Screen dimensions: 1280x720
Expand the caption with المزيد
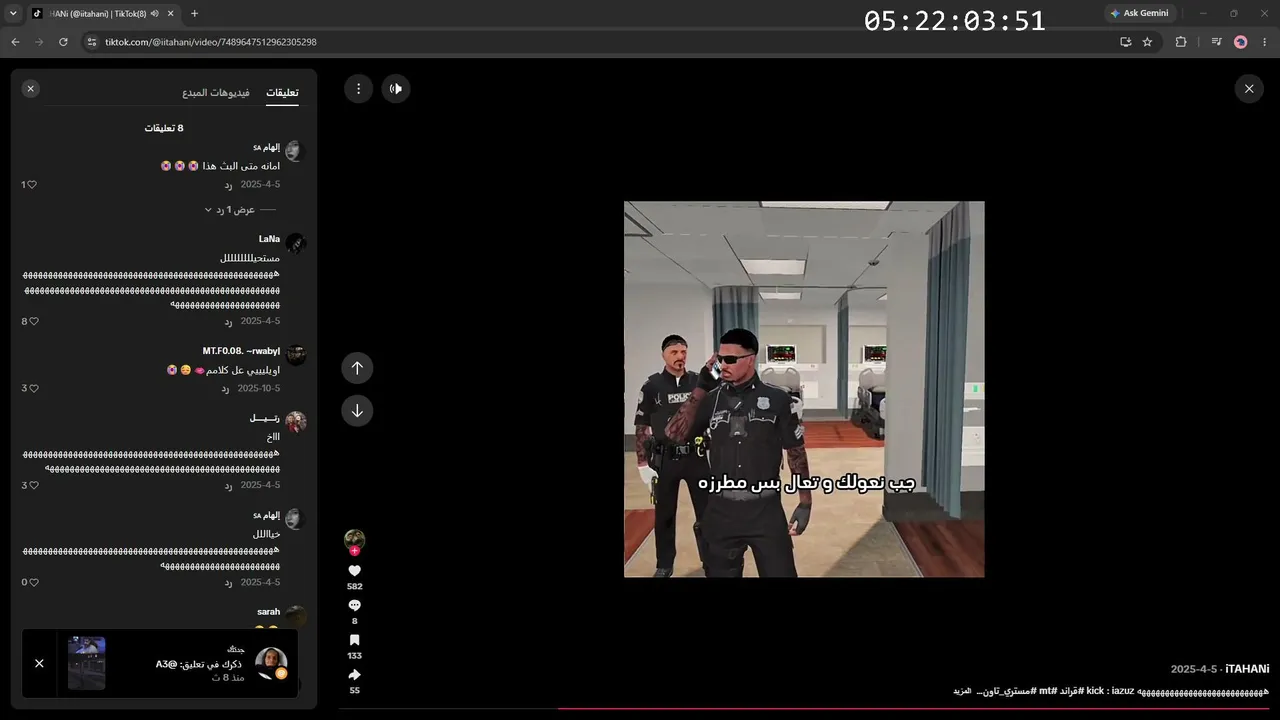[x=962, y=691]
